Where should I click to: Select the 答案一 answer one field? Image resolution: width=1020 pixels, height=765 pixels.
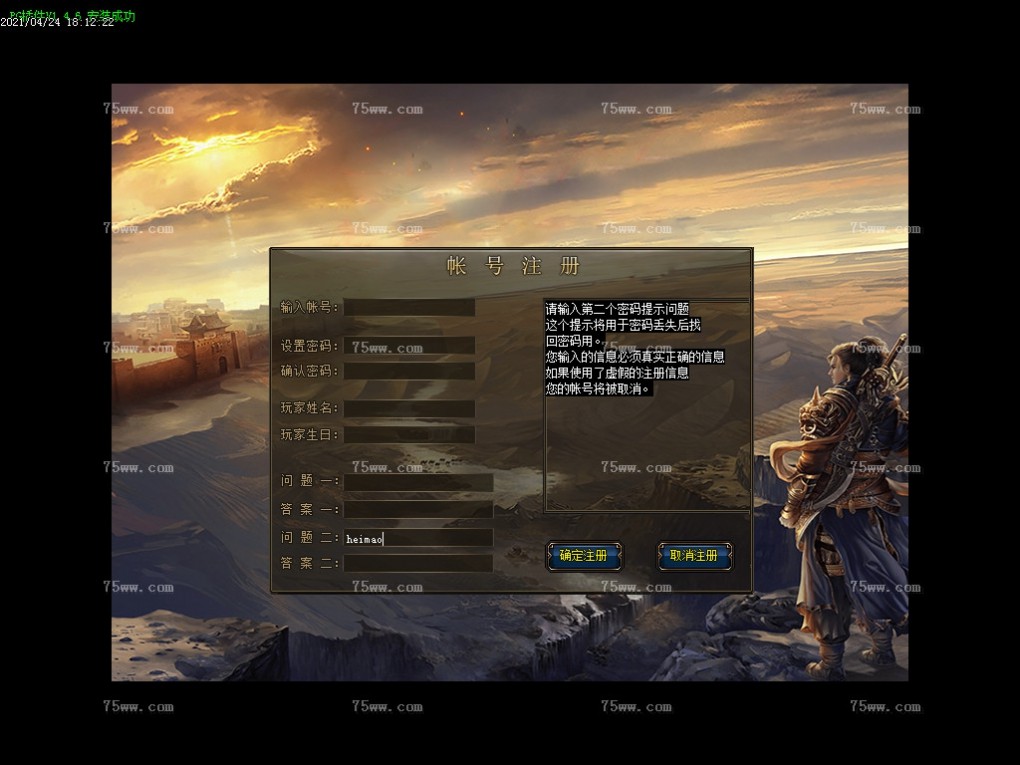(x=418, y=509)
